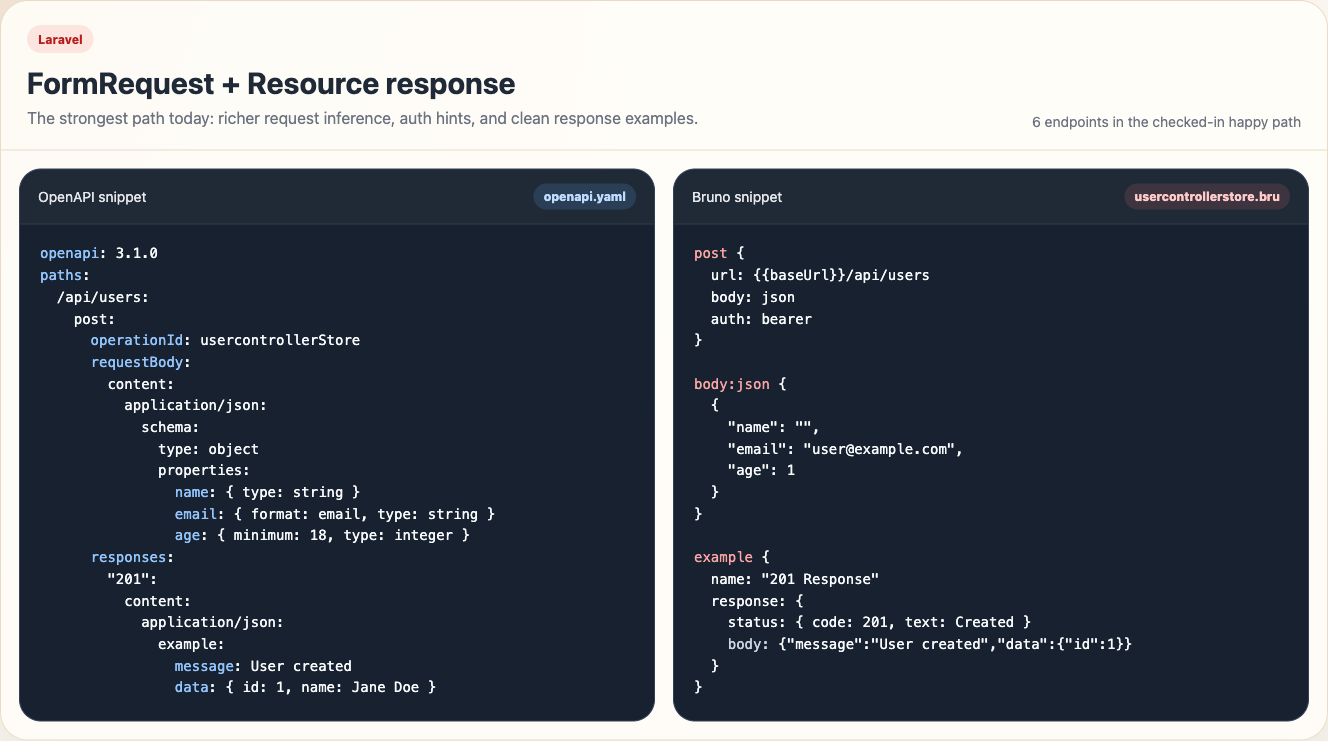Click the Laravel tag badge
Image resolution: width=1328 pixels, height=741 pixels.
[x=60, y=40]
